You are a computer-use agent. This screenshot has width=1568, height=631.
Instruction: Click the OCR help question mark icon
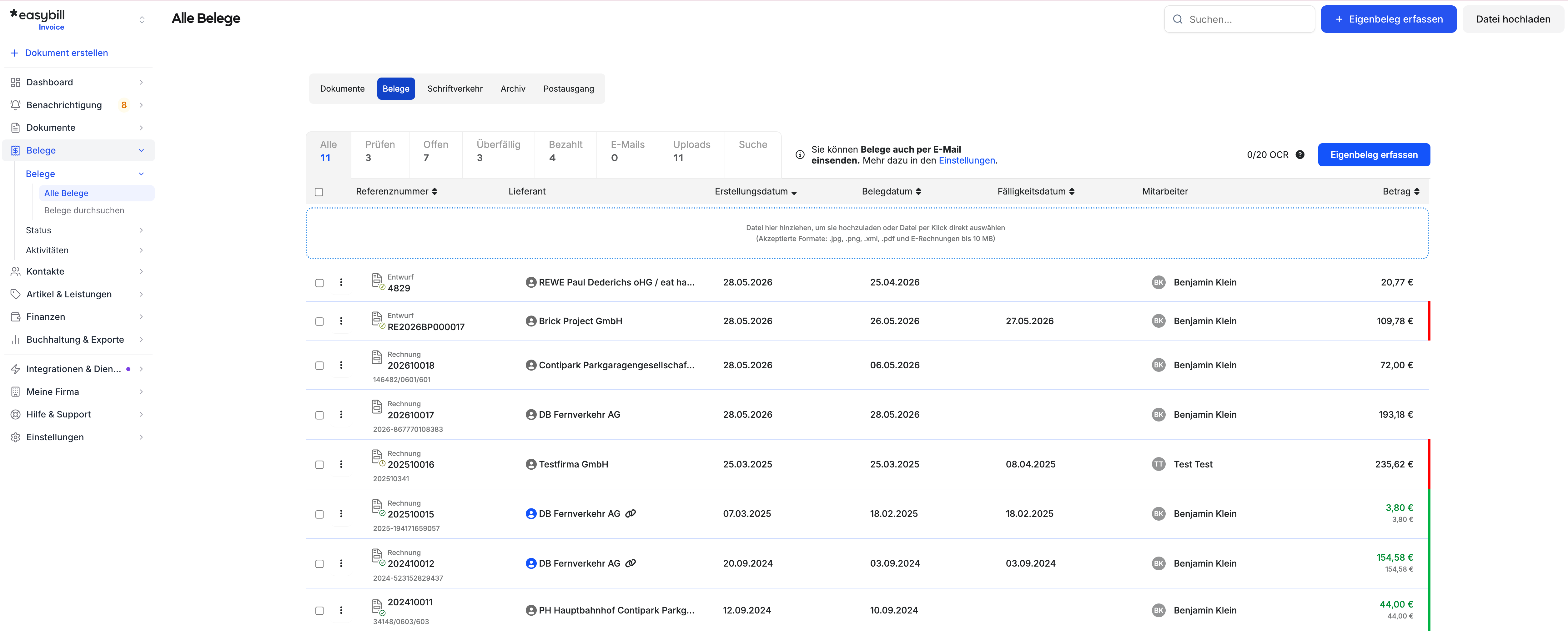[1299, 155]
